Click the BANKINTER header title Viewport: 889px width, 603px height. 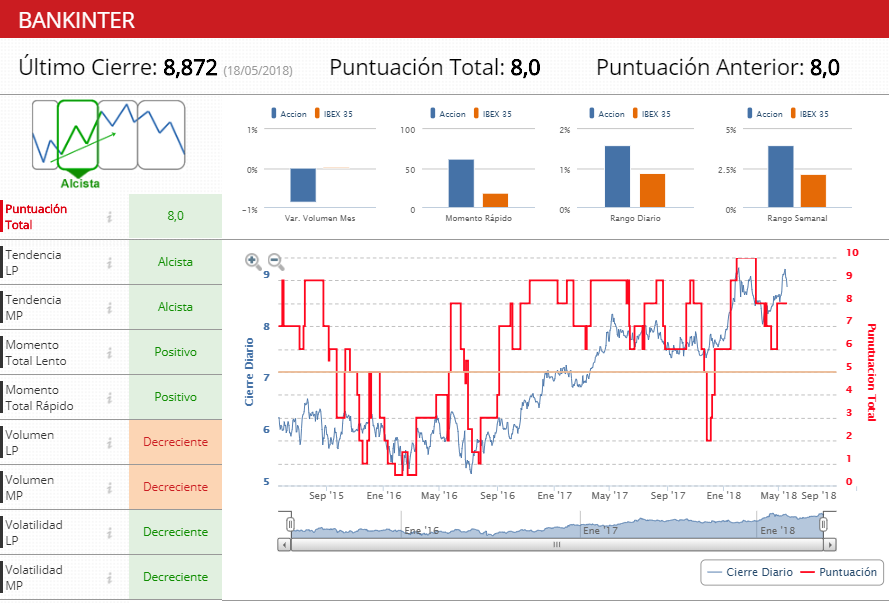click(77, 20)
